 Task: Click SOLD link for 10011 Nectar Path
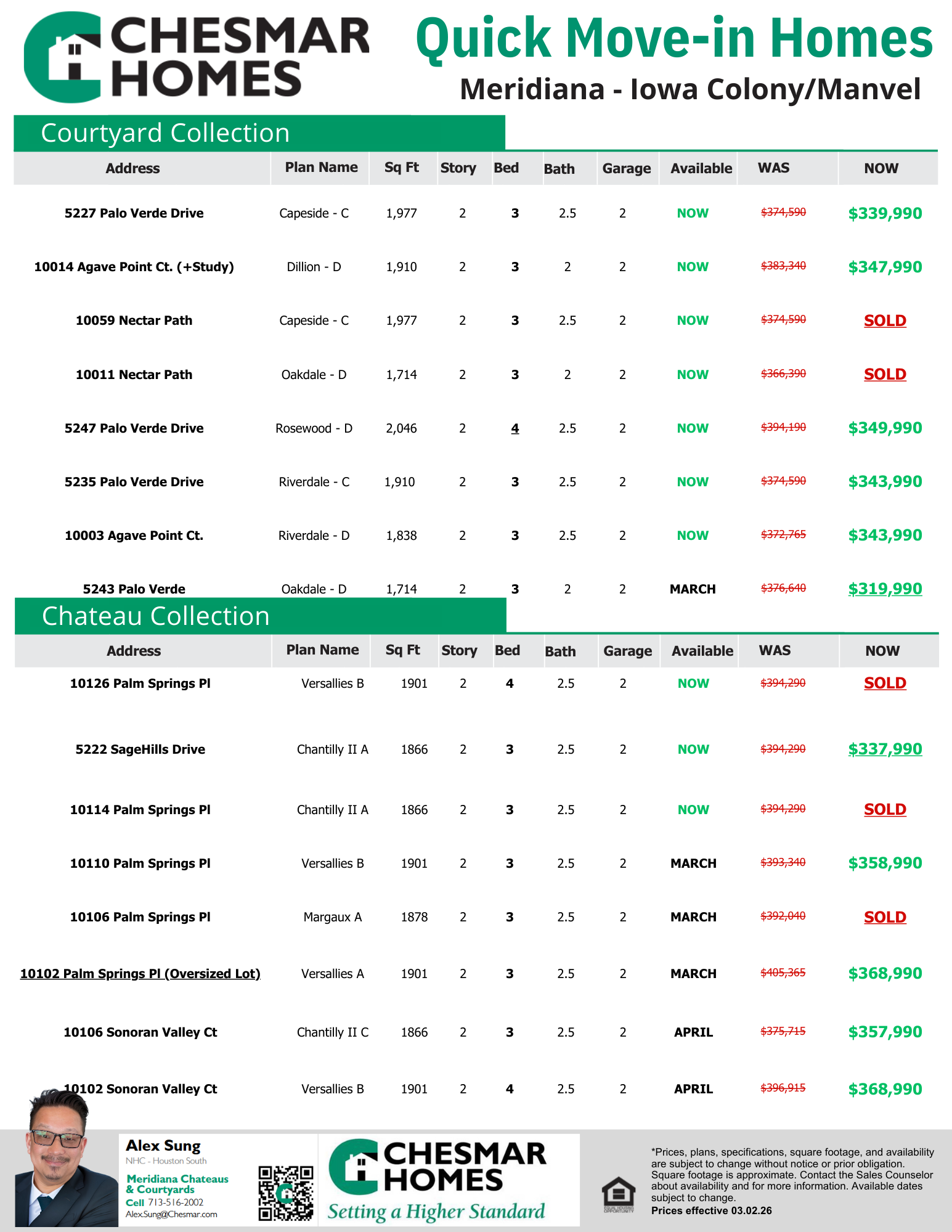[885, 374]
